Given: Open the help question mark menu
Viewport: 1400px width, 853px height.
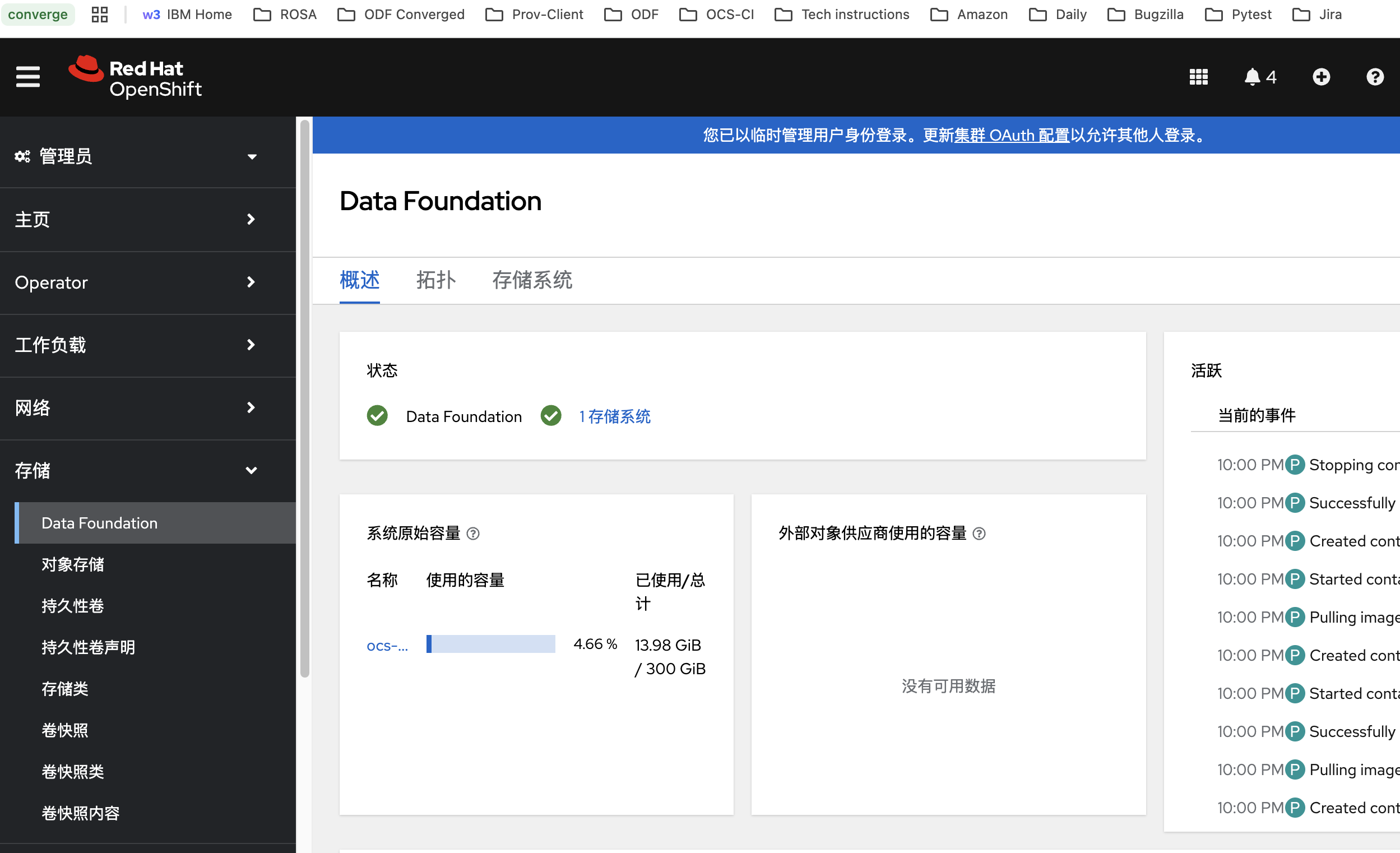Looking at the screenshot, I should click(x=1374, y=77).
